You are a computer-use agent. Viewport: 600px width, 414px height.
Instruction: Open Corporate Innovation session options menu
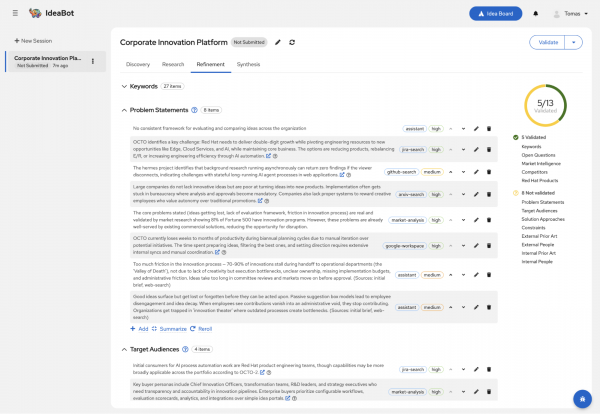[93, 61]
